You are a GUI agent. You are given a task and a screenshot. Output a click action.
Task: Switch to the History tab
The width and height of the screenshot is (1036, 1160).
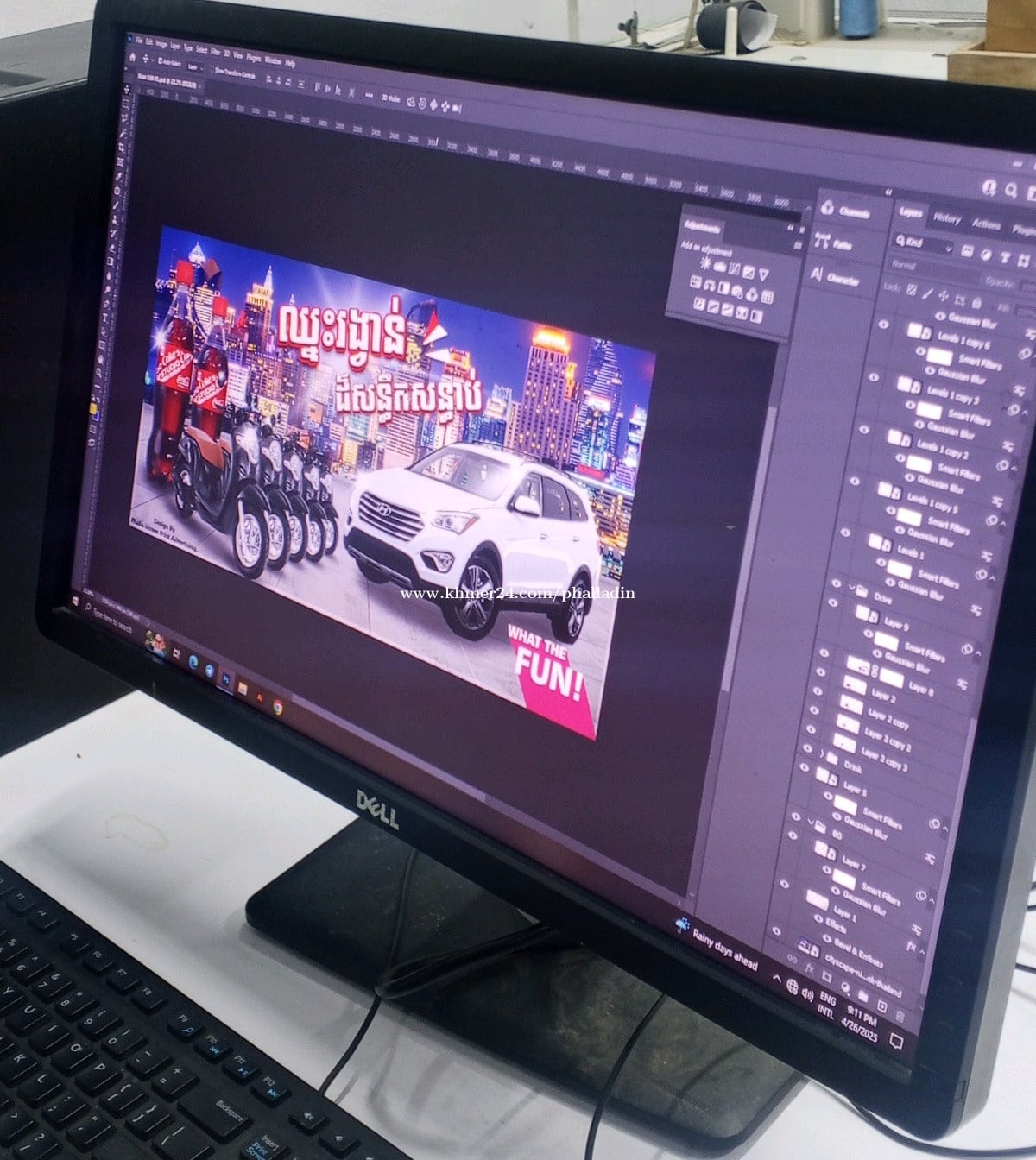pos(947,218)
